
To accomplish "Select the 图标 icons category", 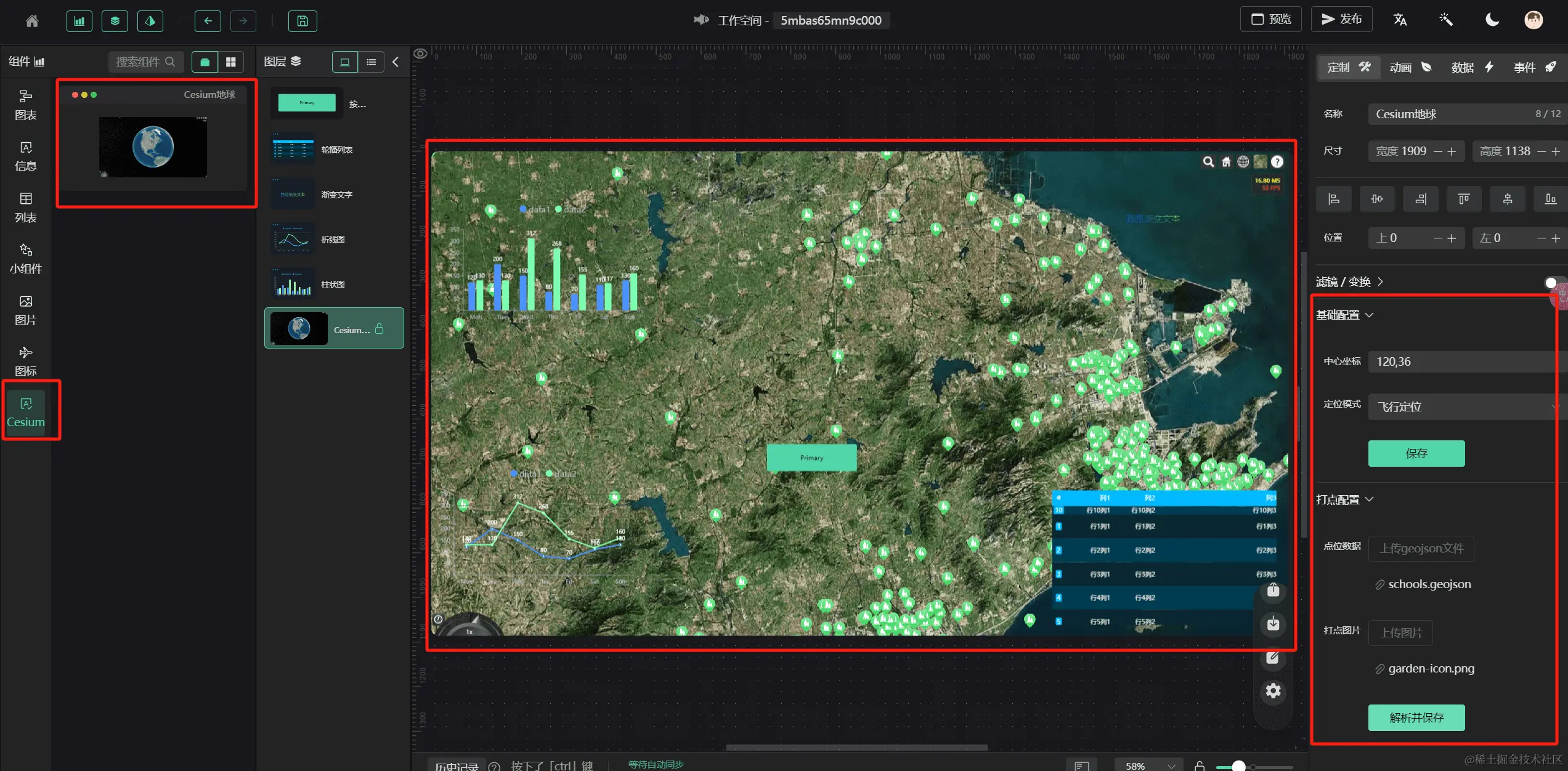I will pos(26,361).
